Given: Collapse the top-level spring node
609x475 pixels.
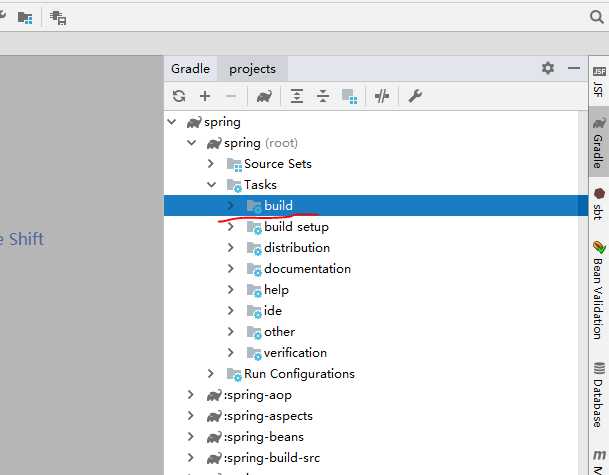Looking at the screenshot, I should pos(172,122).
